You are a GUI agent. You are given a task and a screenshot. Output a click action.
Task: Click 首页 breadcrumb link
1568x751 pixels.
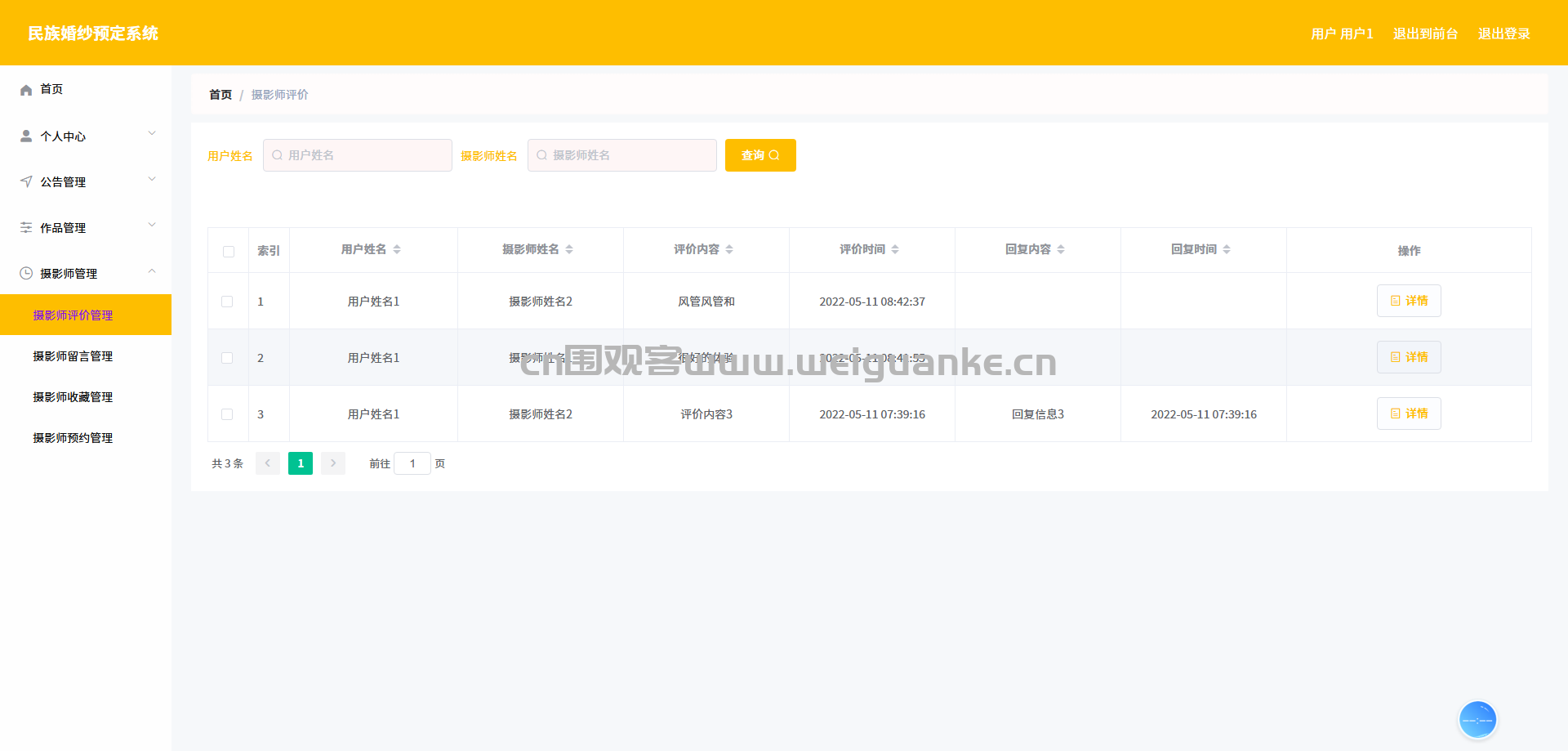pyautogui.click(x=220, y=95)
